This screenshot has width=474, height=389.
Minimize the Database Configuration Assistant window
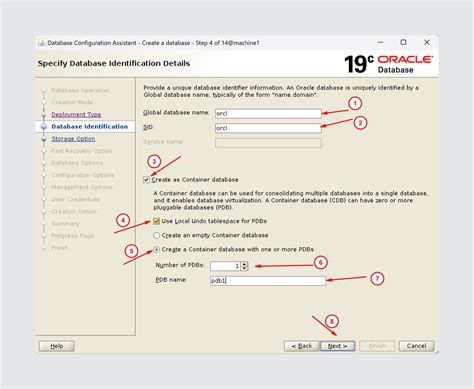[381, 42]
